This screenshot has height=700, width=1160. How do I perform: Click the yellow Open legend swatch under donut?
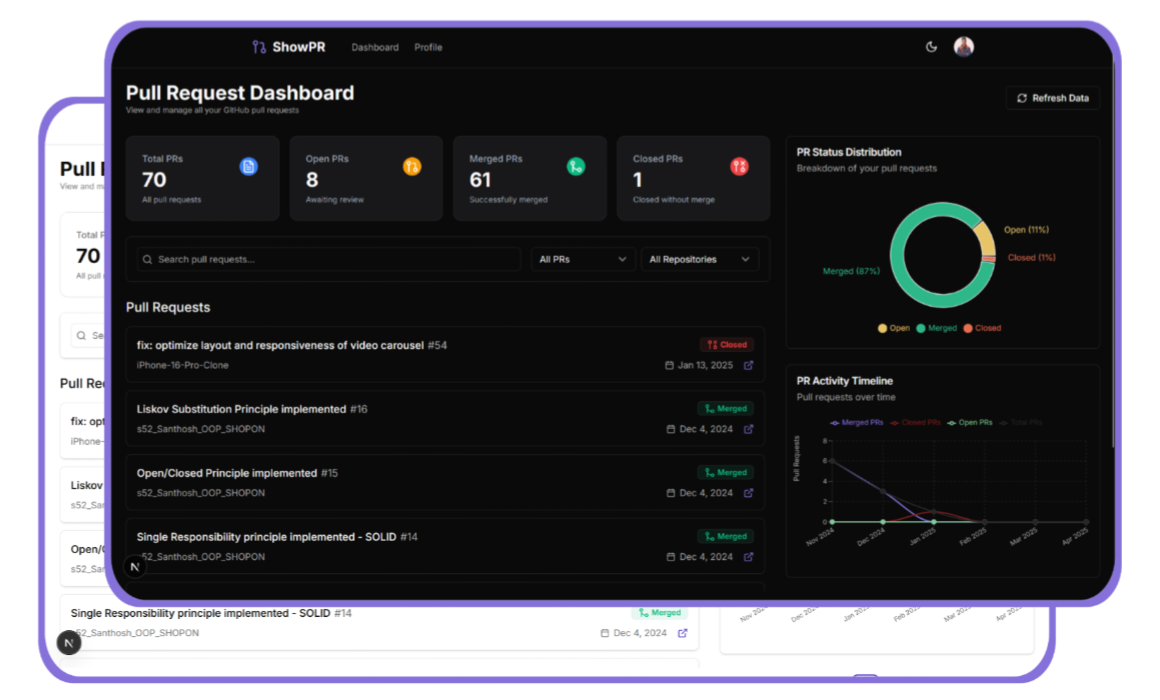tap(882, 328)
